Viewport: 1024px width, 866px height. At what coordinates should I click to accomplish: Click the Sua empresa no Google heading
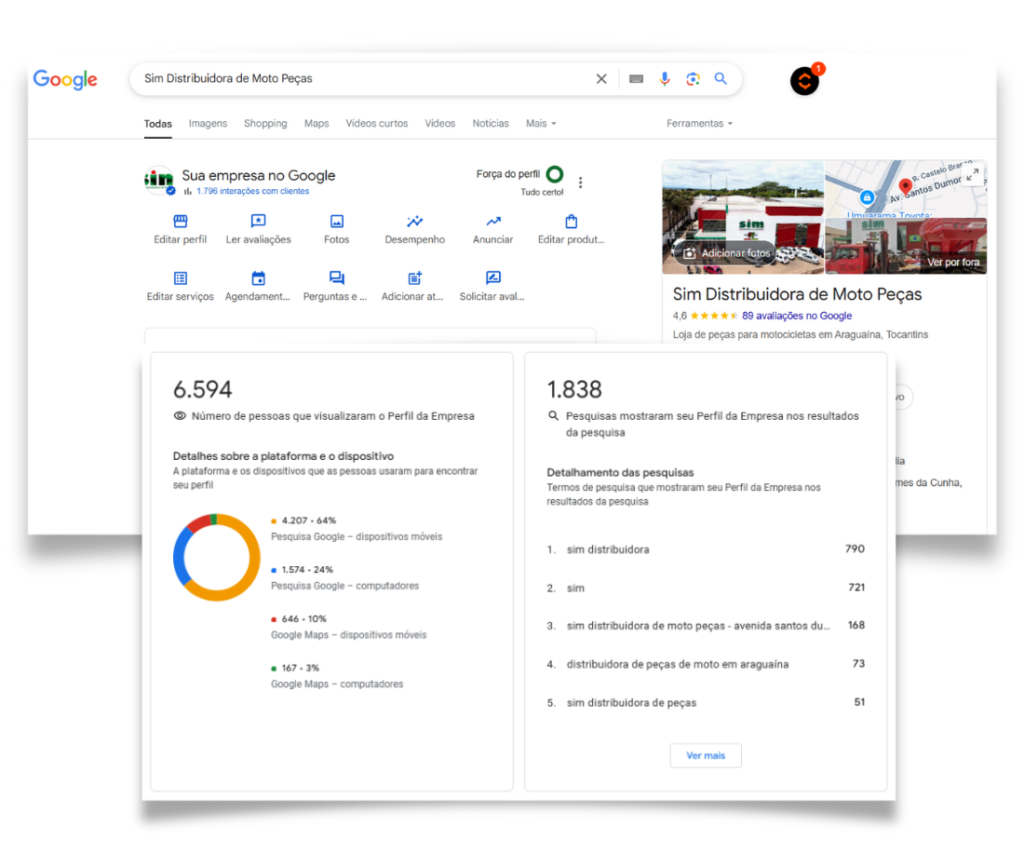[259, 176]
